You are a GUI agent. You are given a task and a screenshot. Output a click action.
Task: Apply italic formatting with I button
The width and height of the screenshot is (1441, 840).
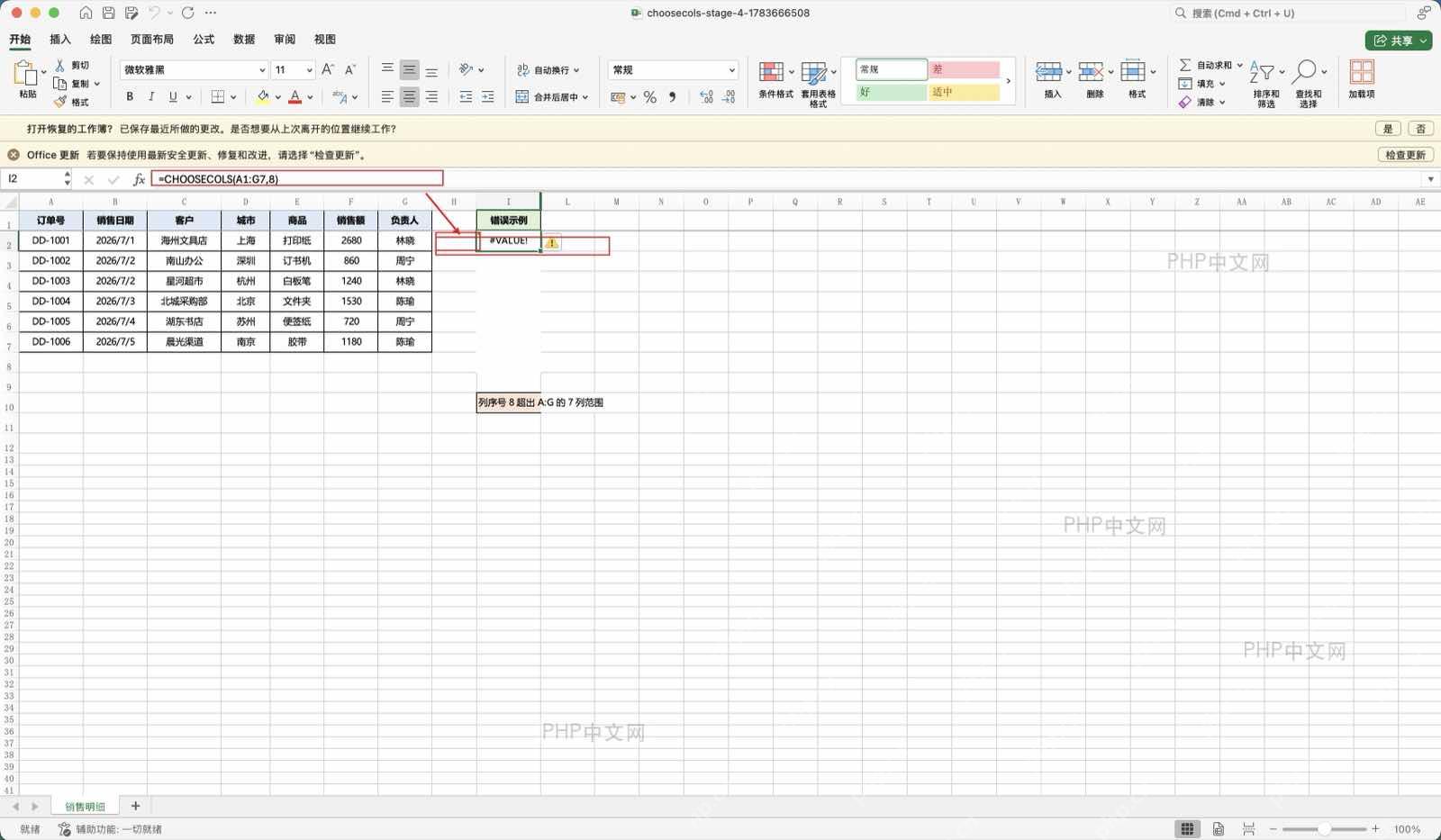click(151, 96)
